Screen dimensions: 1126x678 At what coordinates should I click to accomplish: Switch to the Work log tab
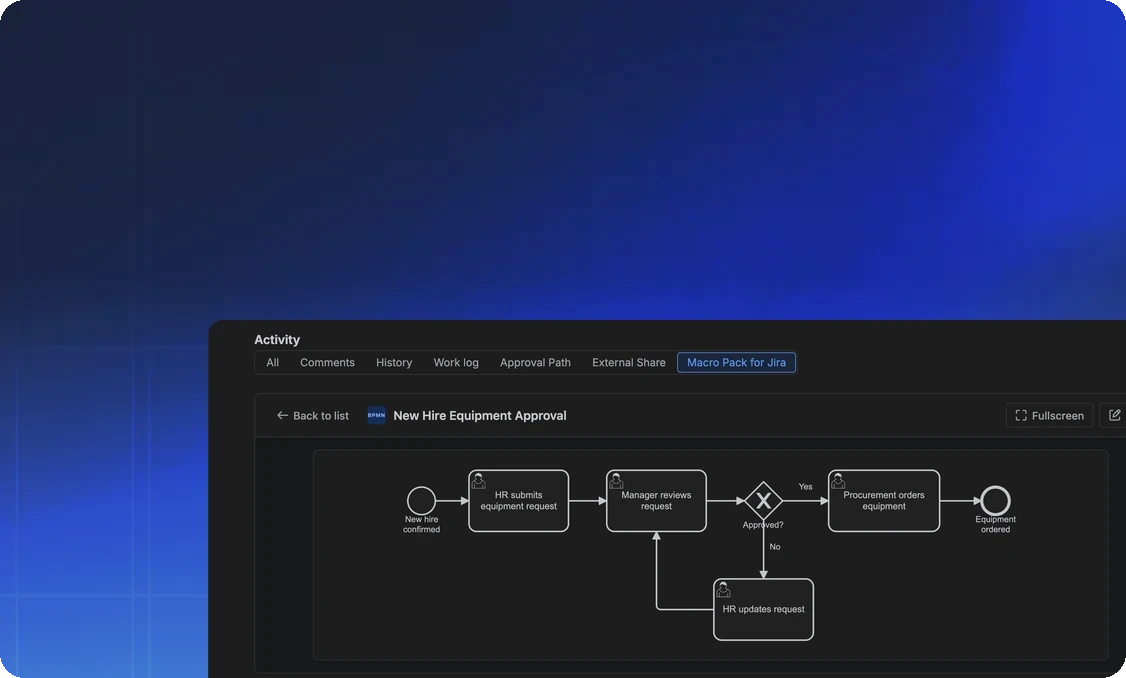pyautogui.click(x=456, y=363)
